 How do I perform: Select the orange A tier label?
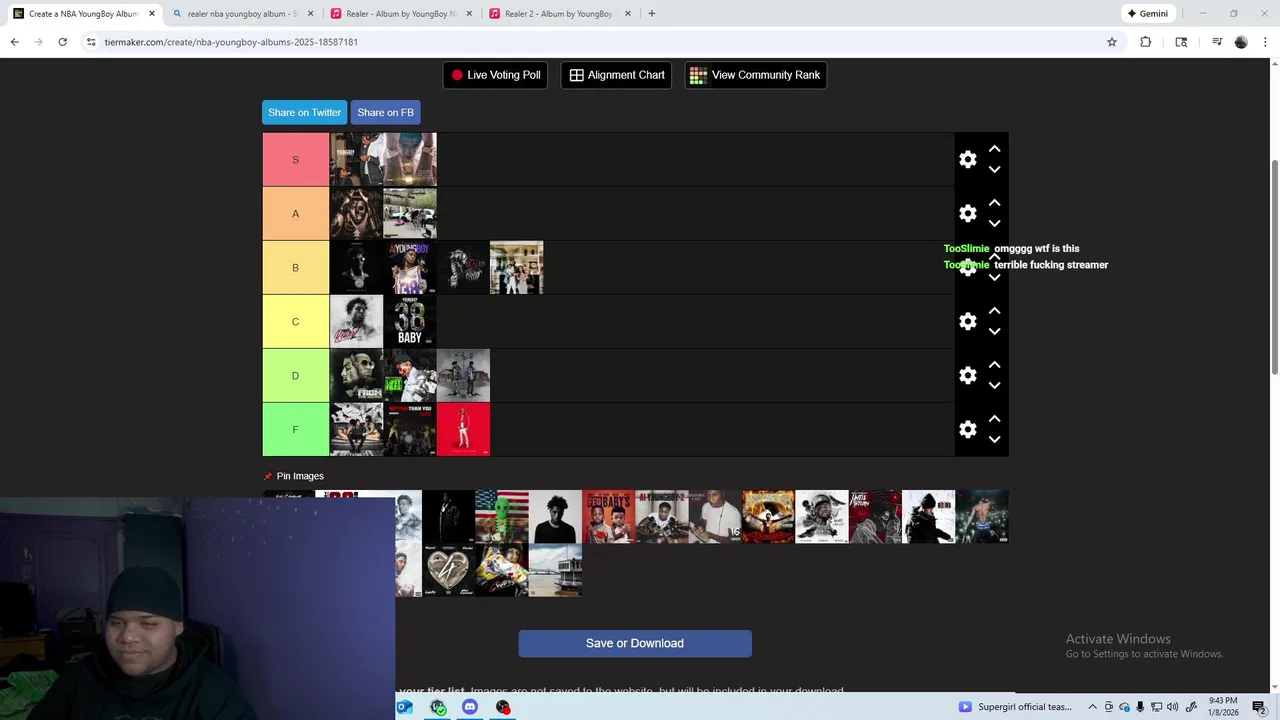click(x=295, y=214)
